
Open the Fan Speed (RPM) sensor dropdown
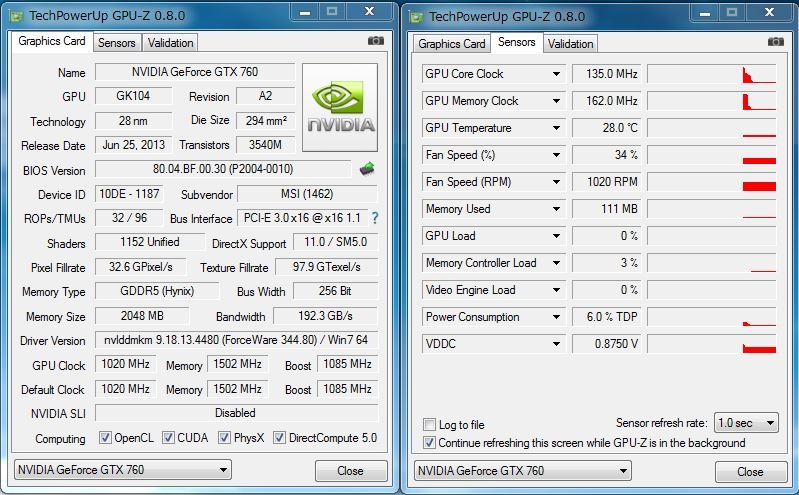[556, 182]
